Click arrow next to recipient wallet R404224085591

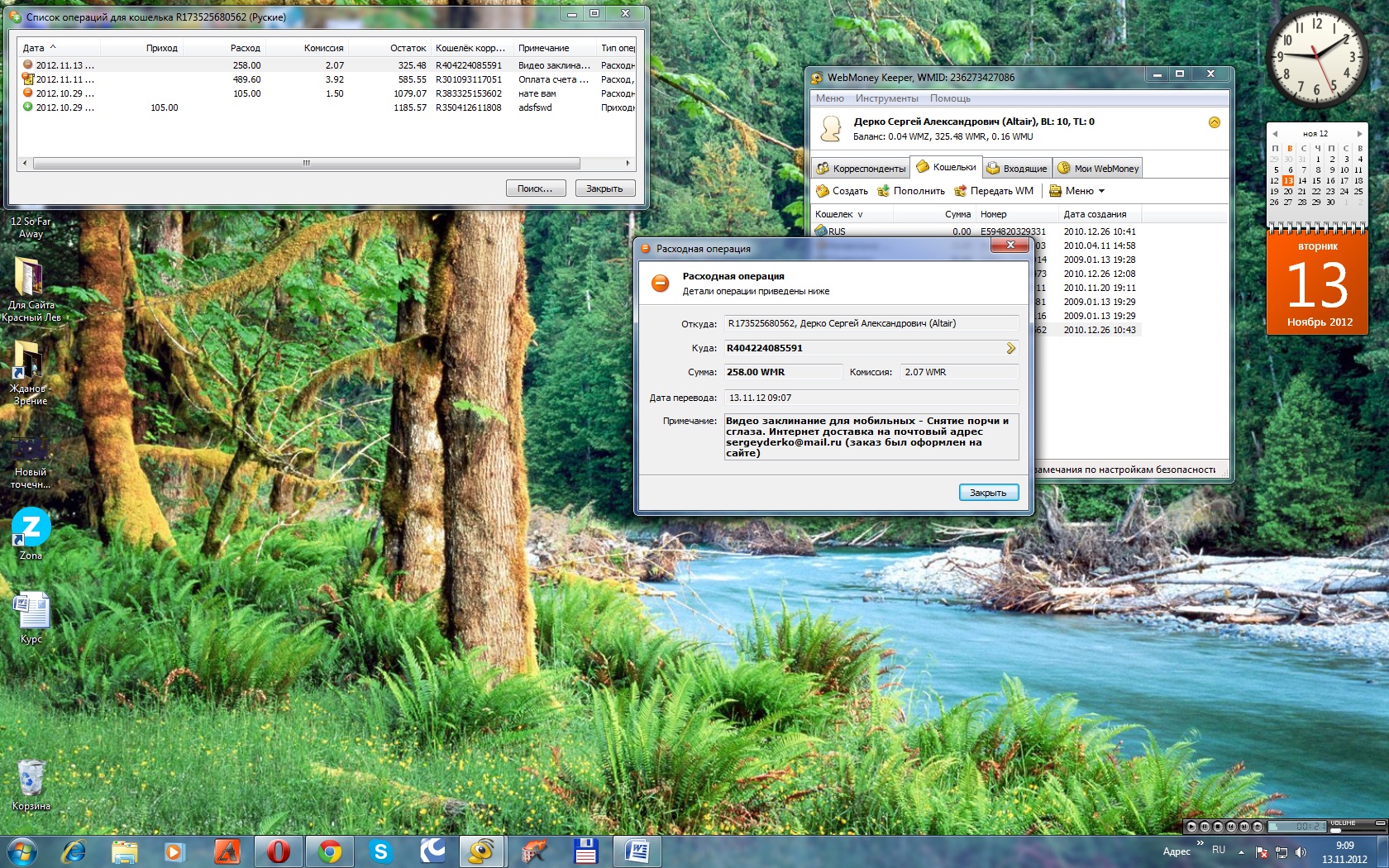pos(1010,349)
